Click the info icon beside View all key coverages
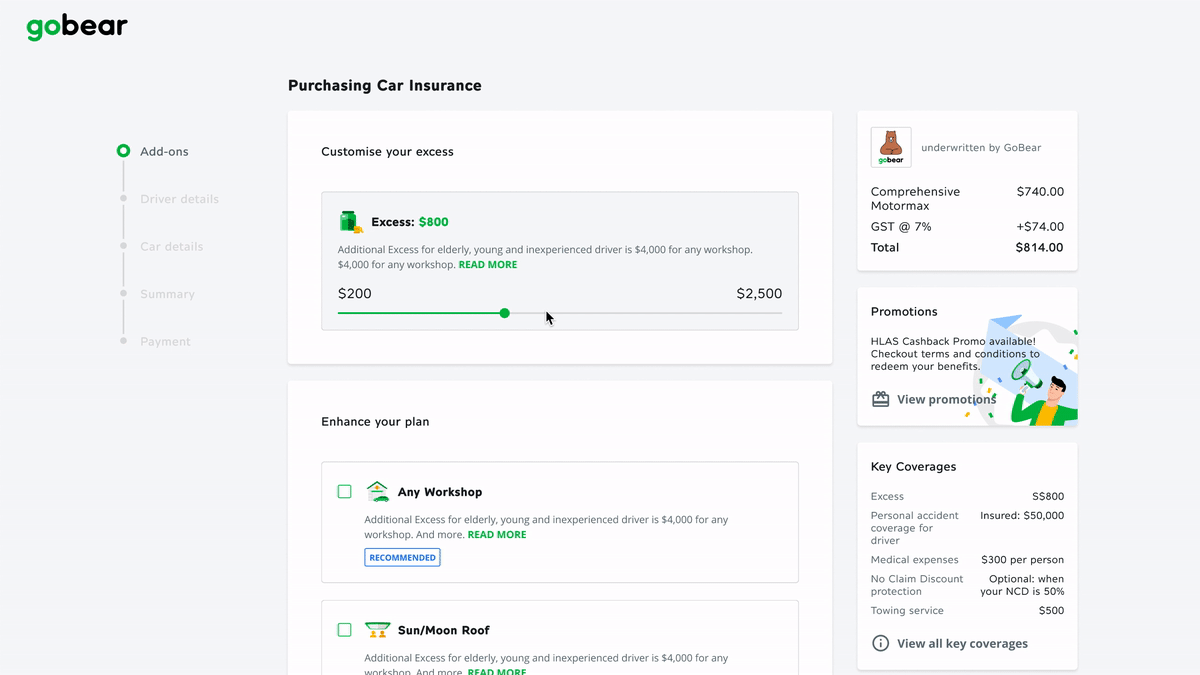Image resolution: width=1200 pixels, height=675 pixels. pos(880,643)
